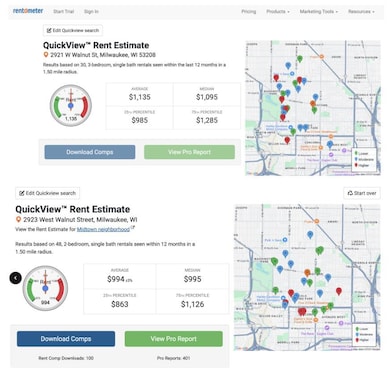Click the refresh icon in the Start over button

click(x=350, y=193)
